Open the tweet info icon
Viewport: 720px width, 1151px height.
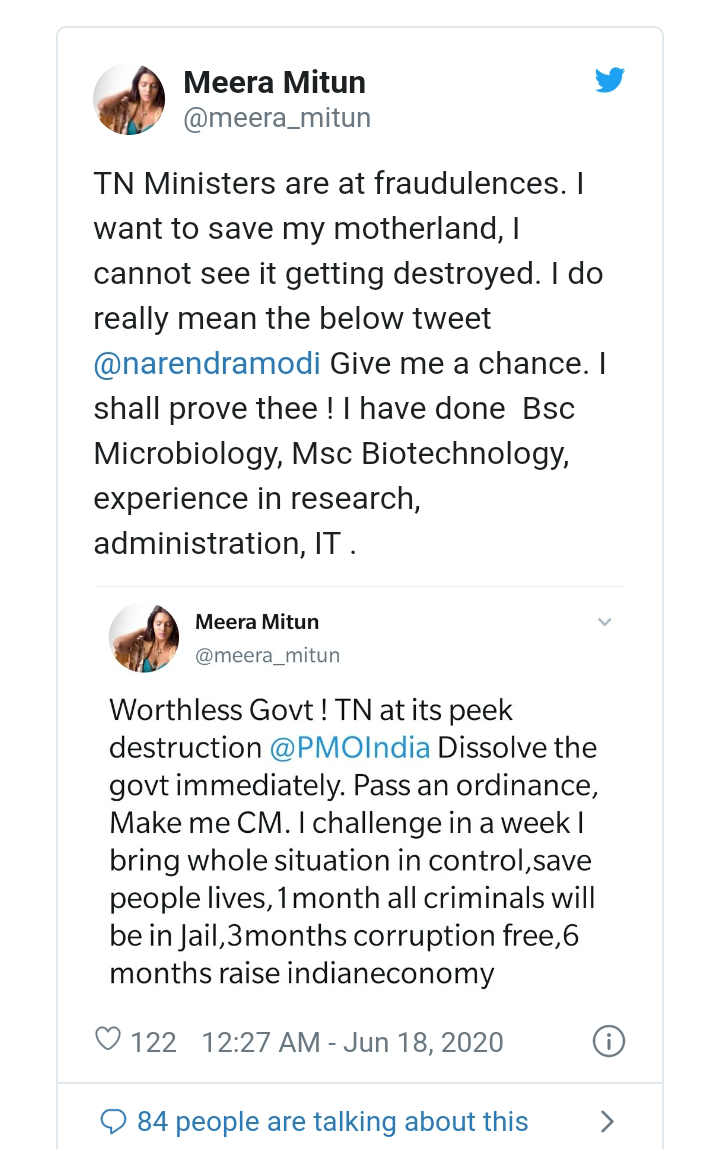coord(609,1041)
